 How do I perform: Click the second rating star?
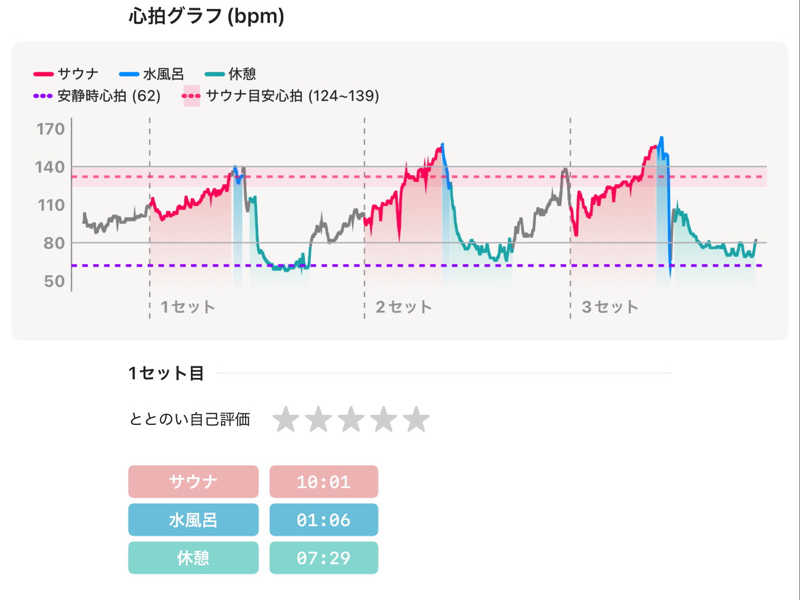(319, 420)
